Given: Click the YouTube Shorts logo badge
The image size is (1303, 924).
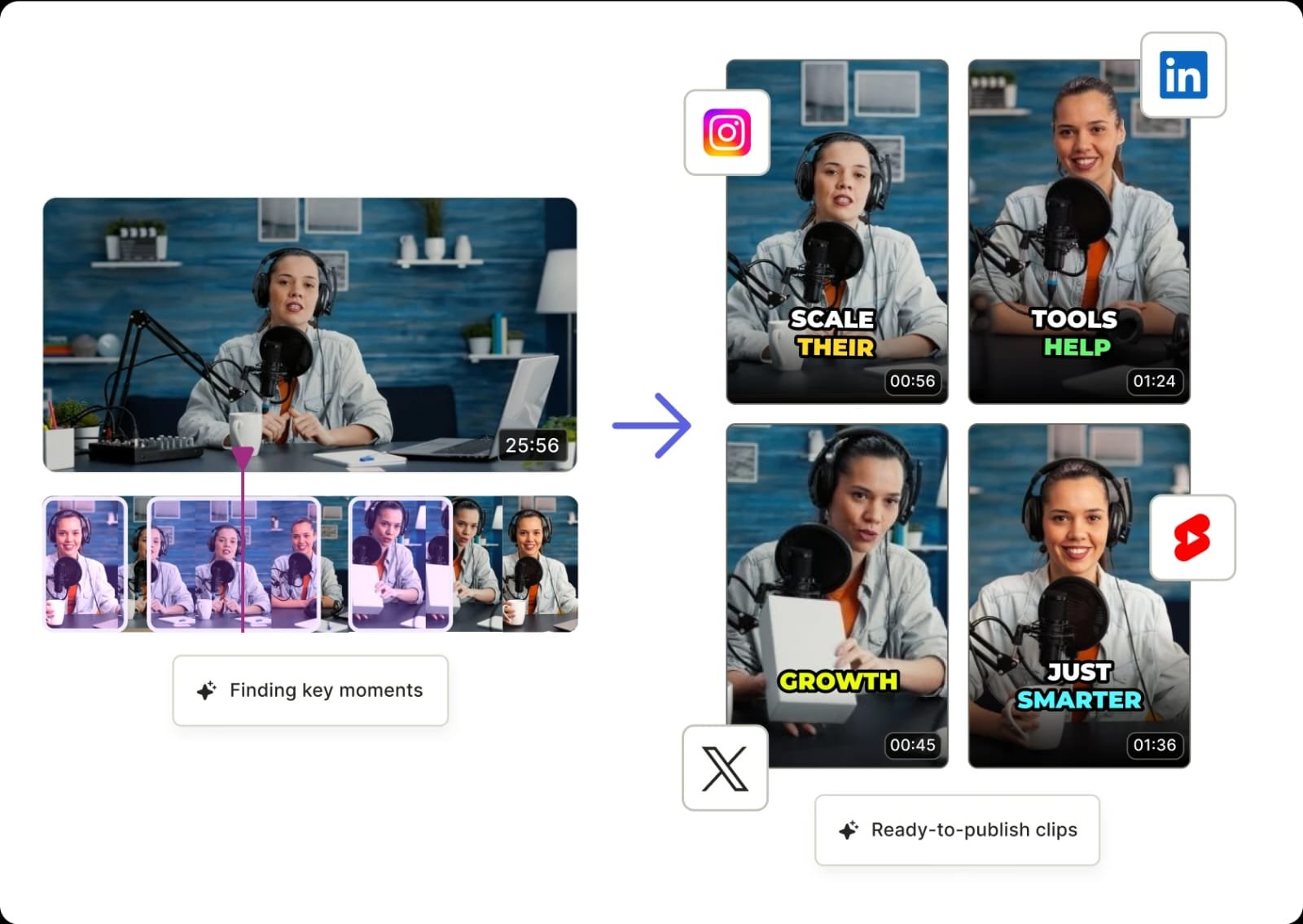Looking at the screenshot, I should (x=1192, y=537).
